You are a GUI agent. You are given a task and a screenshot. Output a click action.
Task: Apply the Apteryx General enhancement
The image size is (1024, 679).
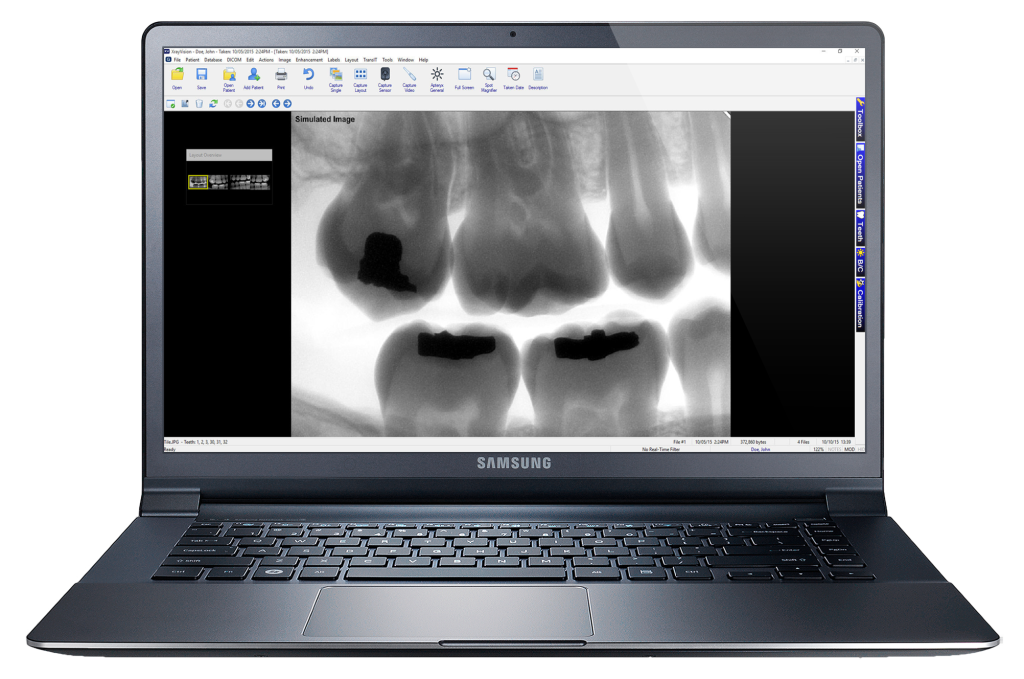[437, 76]
